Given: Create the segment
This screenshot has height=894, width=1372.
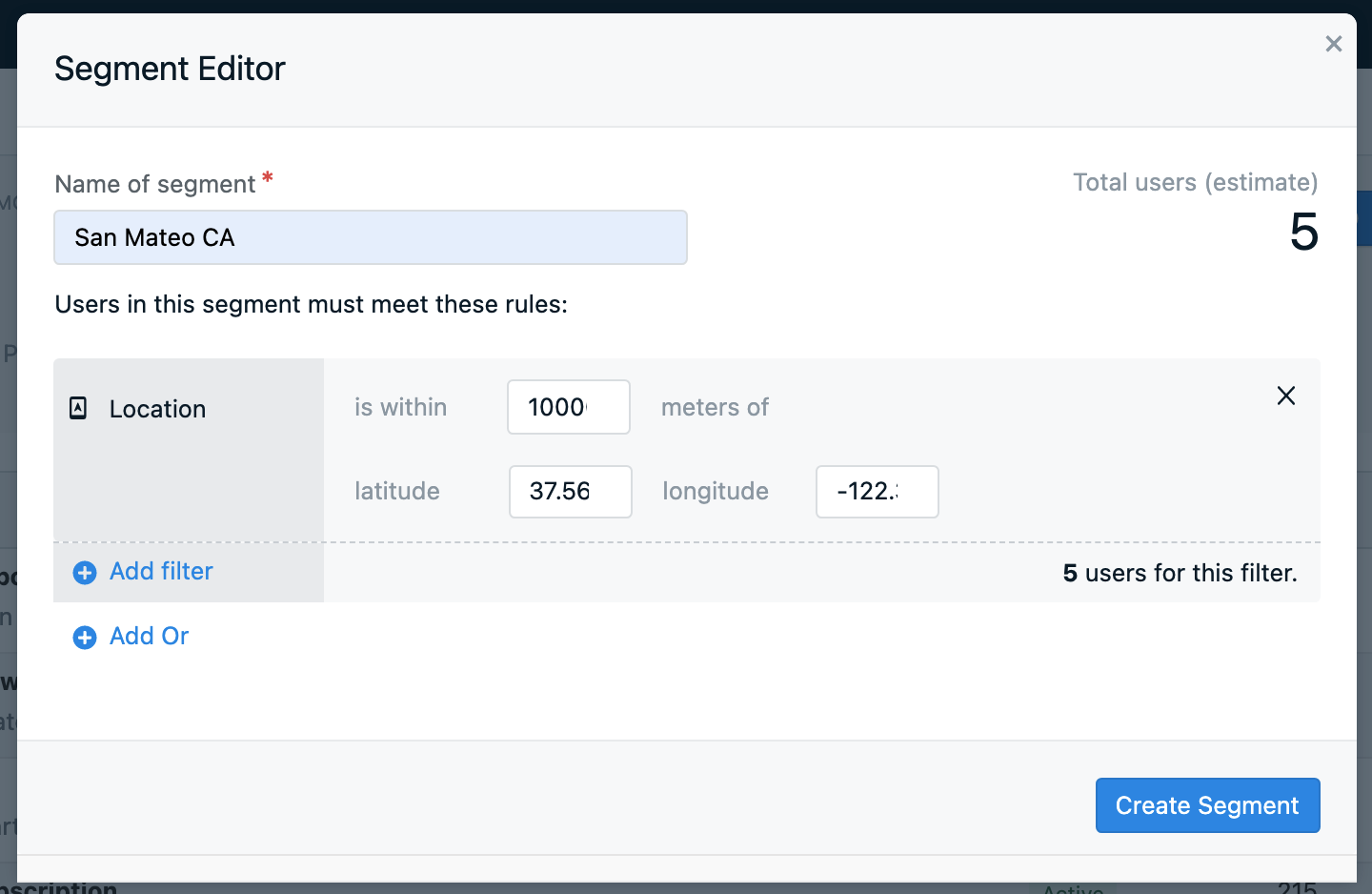Looking at the screenshot, I should 1207,805.
